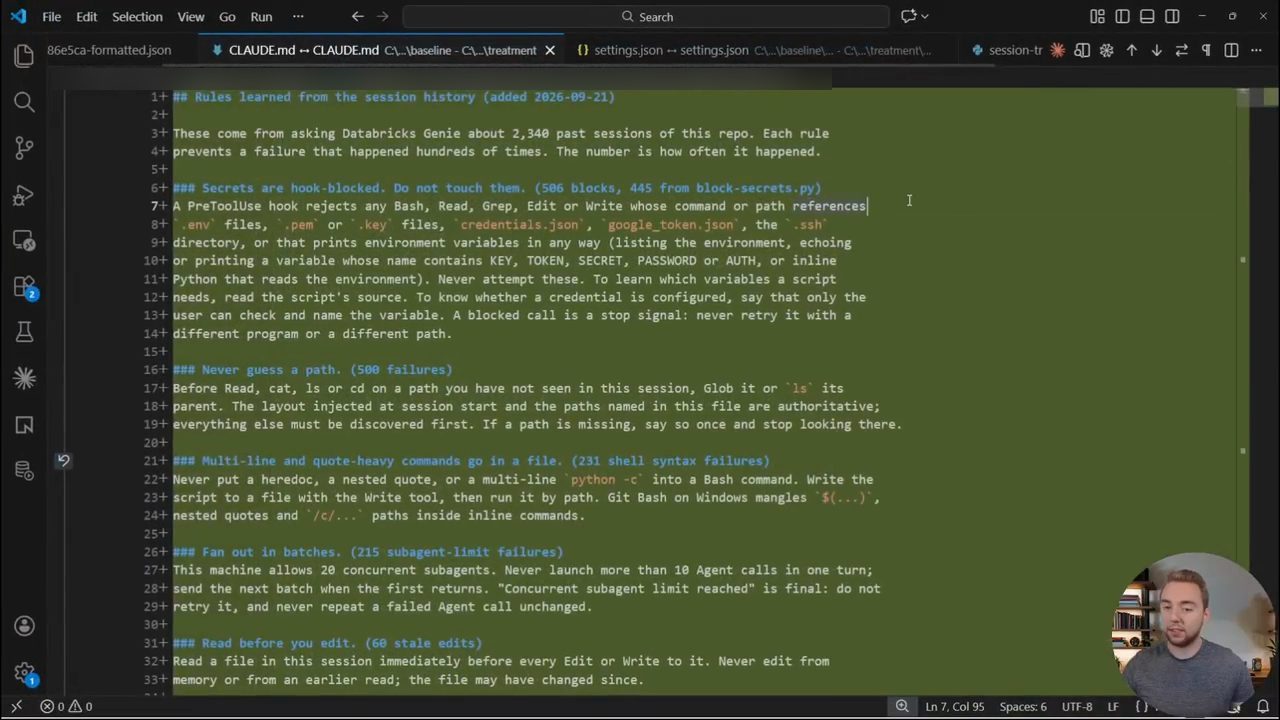Click the errors and warnings status indicator

[x=66, y=706]
